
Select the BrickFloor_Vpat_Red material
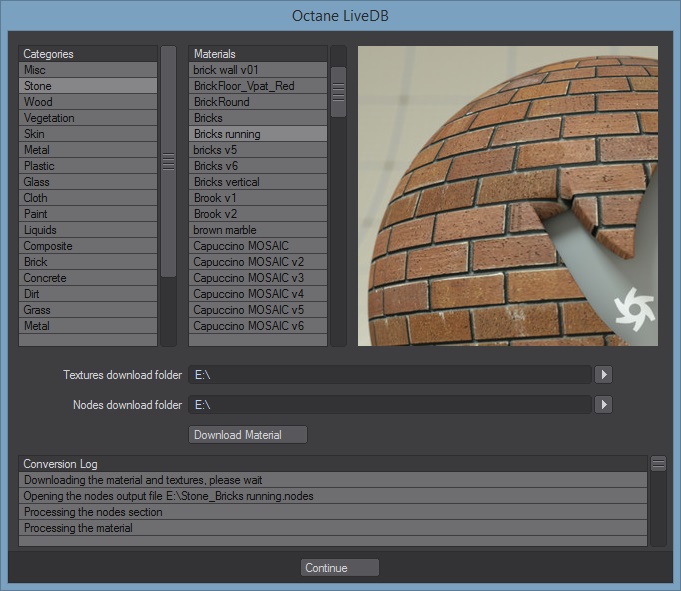258,86
